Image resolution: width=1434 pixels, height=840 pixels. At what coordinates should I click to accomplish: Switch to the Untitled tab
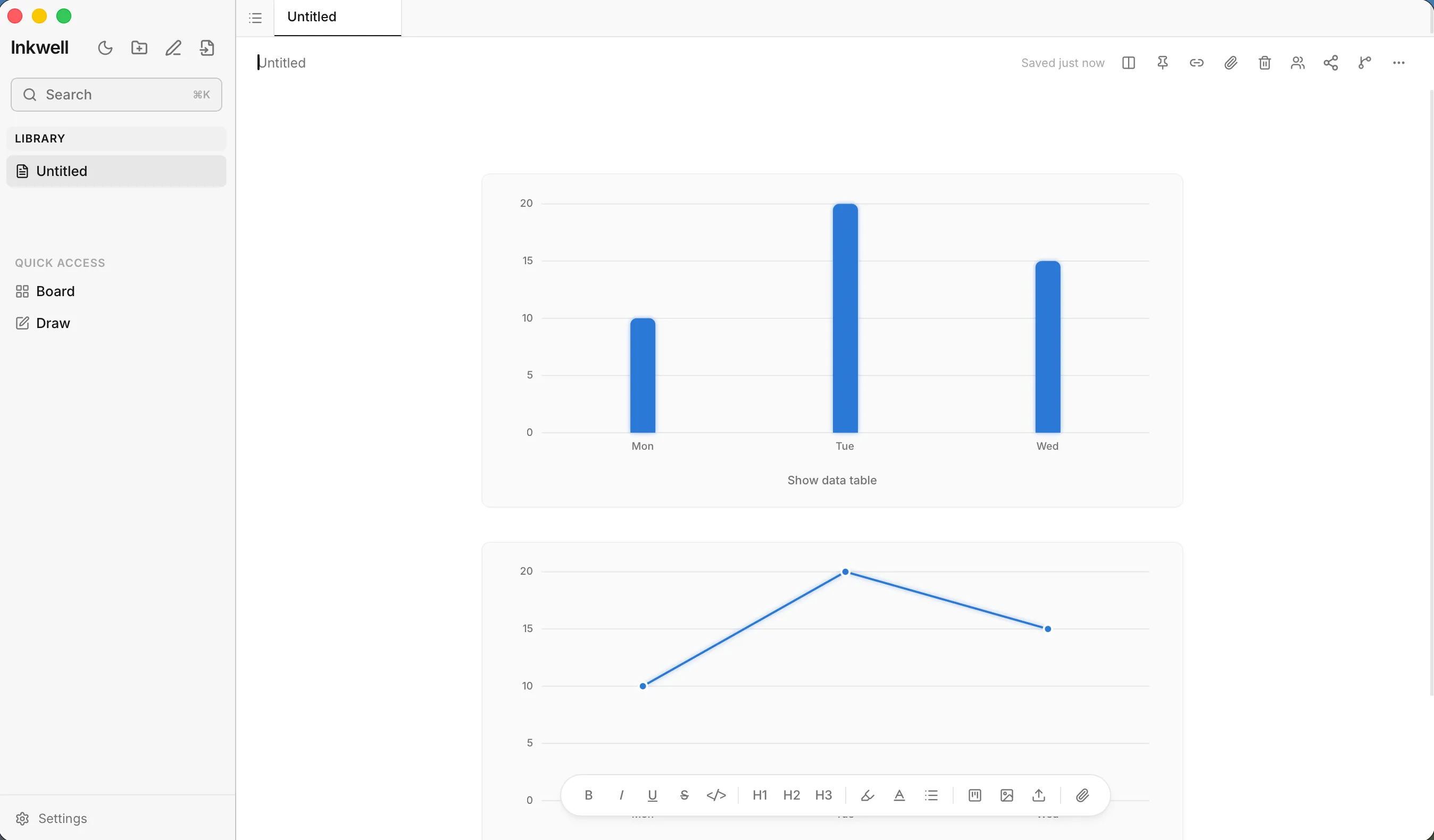click(x=337, y=18)
